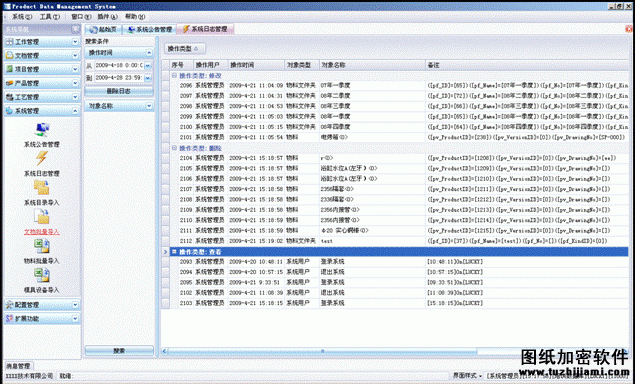635x384 pixels.
Task: Click the application icon in the title bar
Action: (7, 6)
